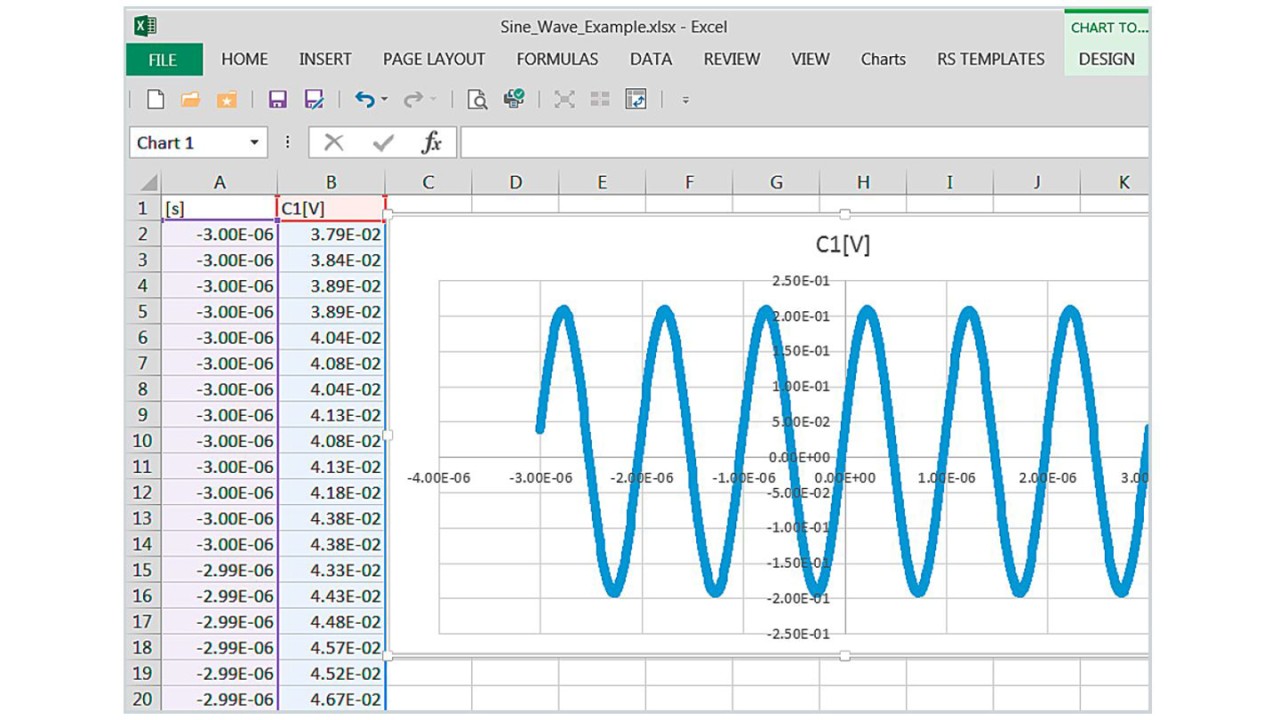Select row 20 header
The image size is (1280, 720).
coord(143,699)
